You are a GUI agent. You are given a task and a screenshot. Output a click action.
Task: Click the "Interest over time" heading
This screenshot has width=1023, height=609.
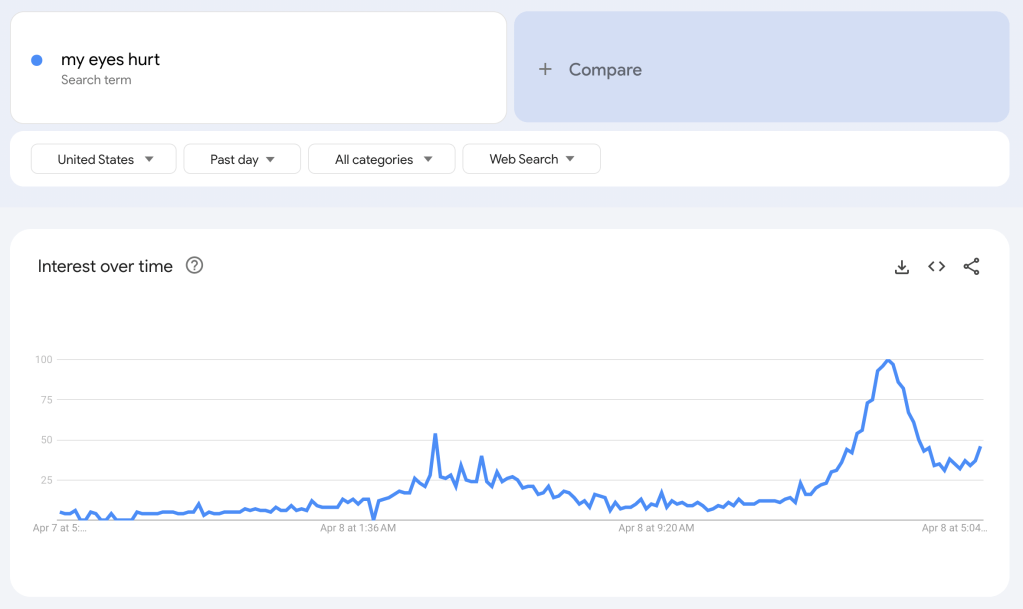coord(105,266)
